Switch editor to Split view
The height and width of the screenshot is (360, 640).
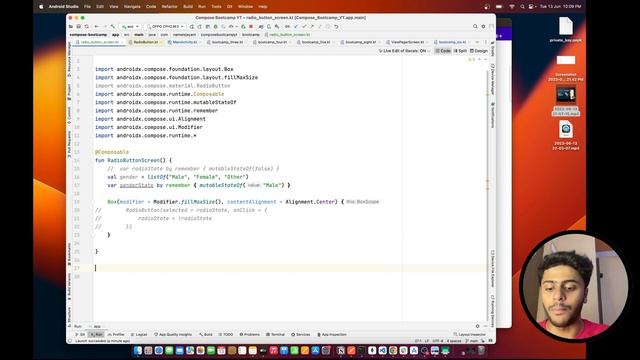[x=460, y=51]
